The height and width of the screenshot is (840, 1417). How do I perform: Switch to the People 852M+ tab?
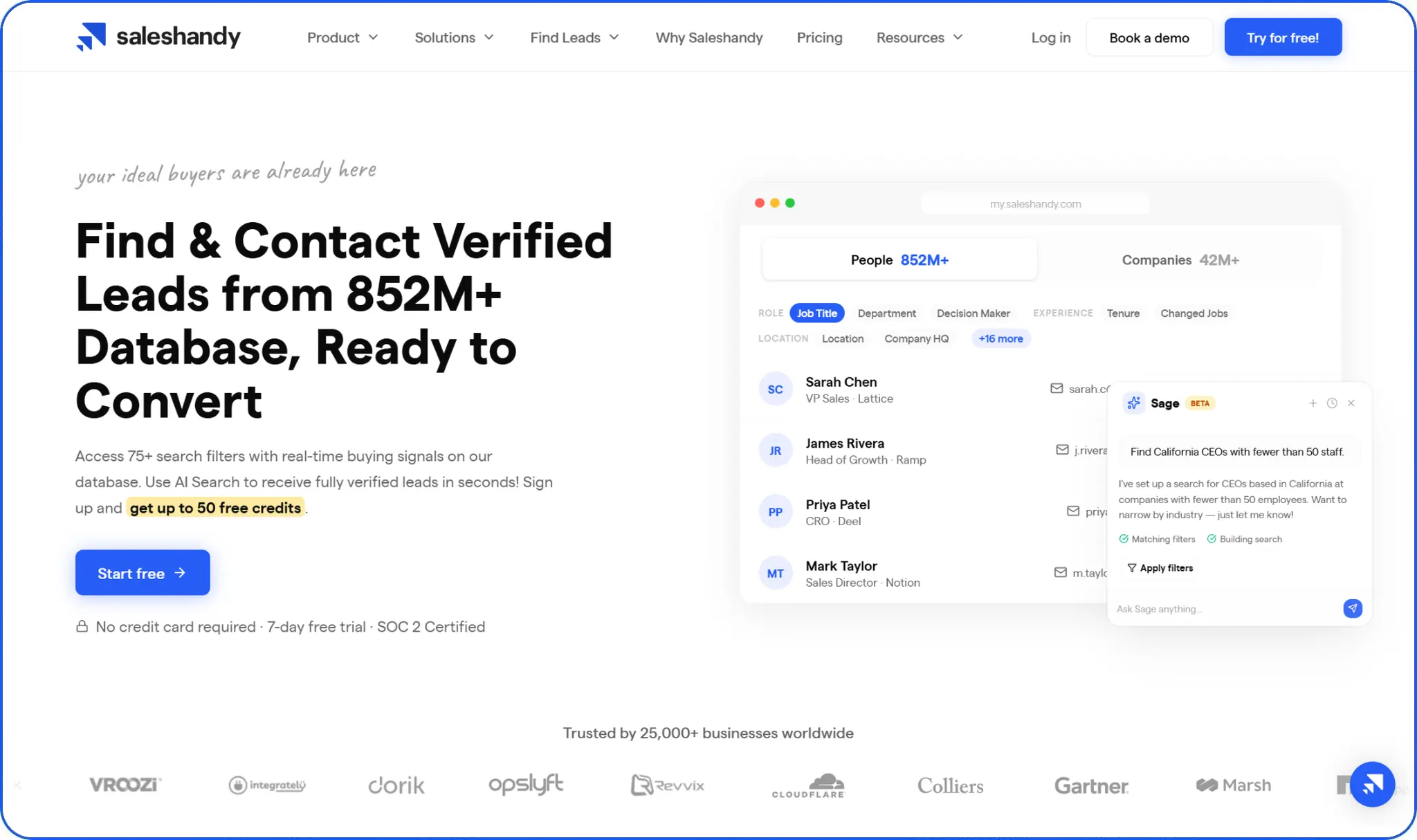coord(899,259)
